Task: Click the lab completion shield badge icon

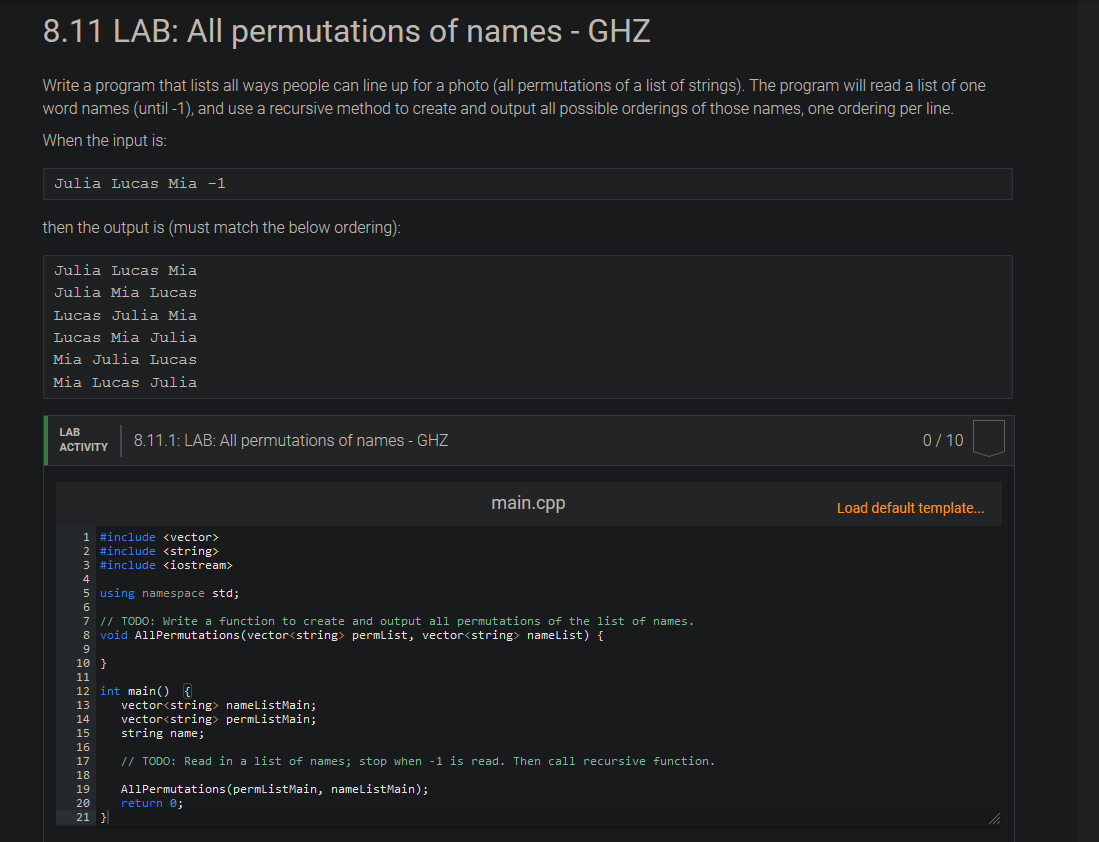Action: tap(988, 438)
